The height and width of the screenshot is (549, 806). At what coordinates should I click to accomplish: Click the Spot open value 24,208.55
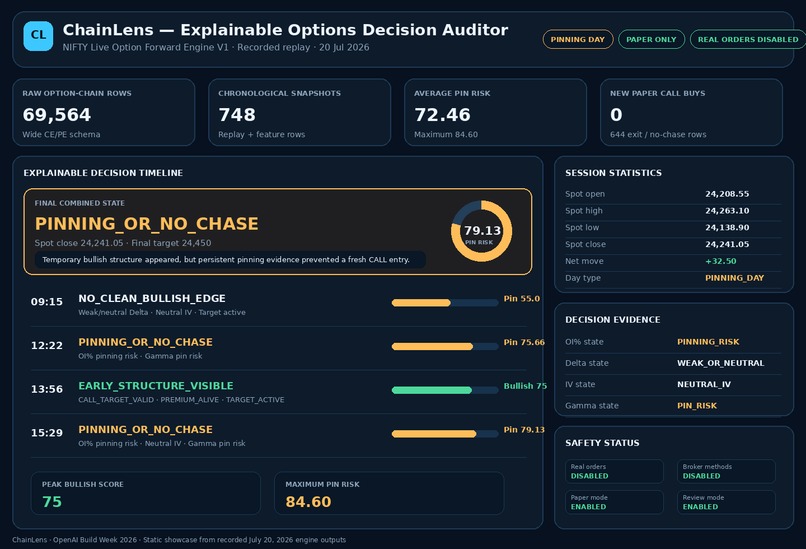coord(727,194)
